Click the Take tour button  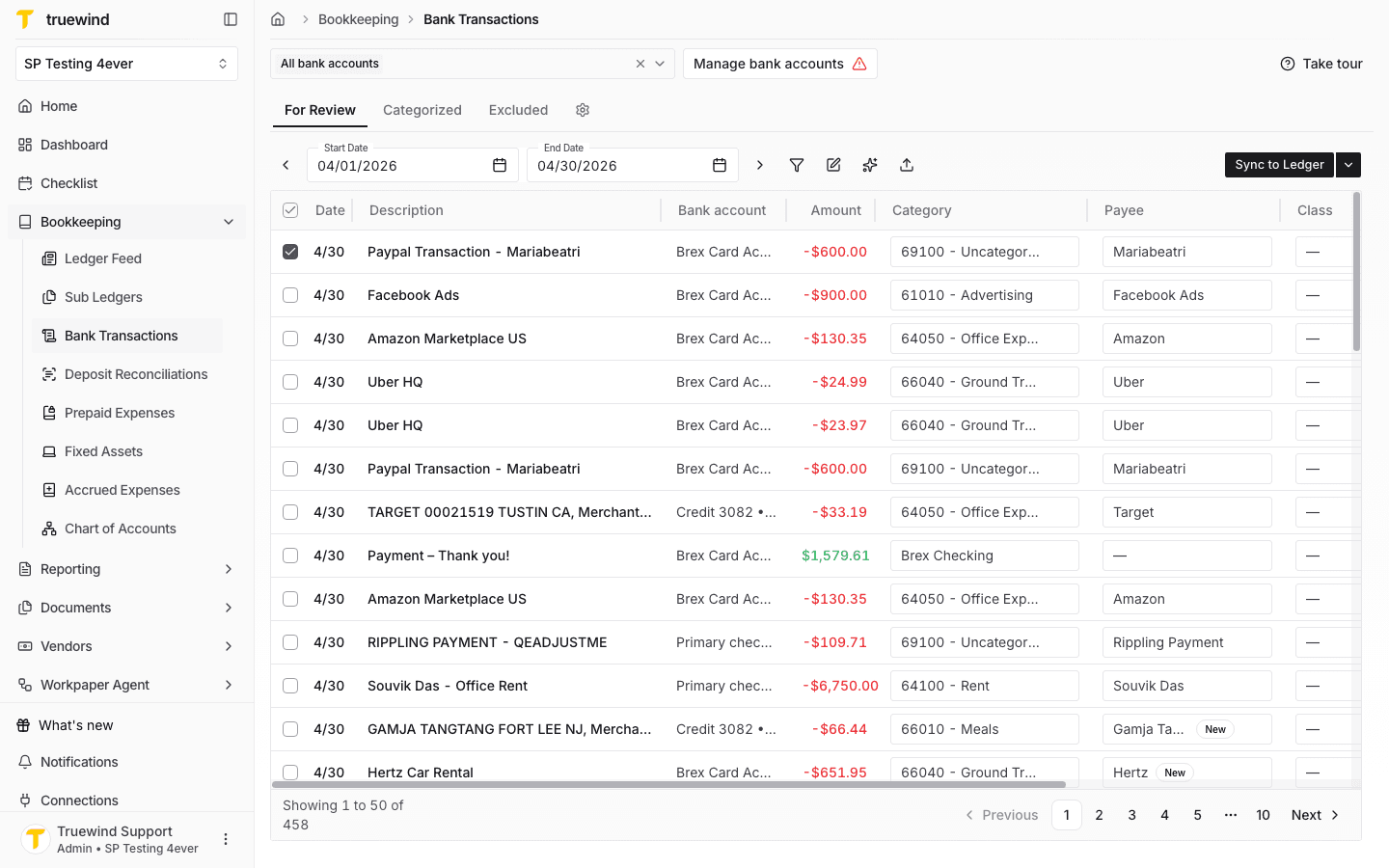pos(1321,64)
